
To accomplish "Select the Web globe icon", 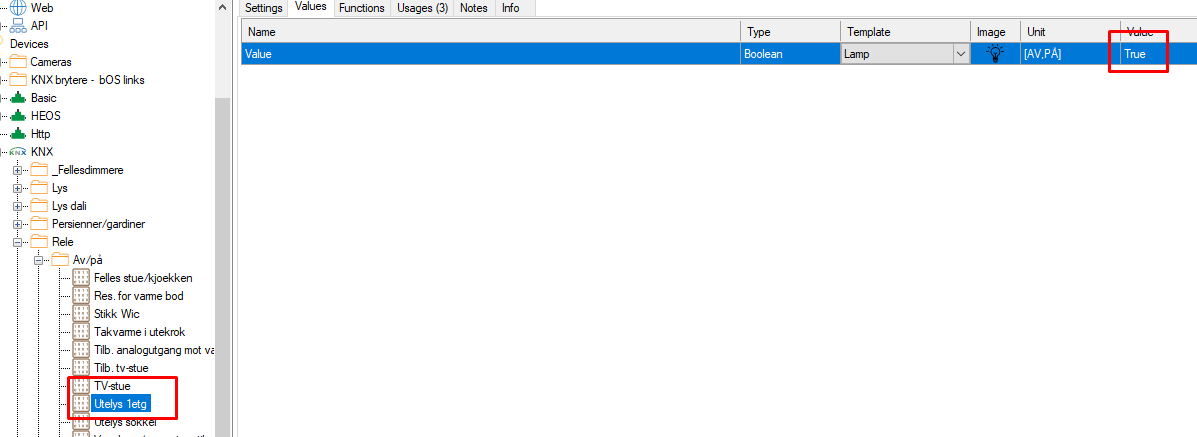I will point(18,7).
